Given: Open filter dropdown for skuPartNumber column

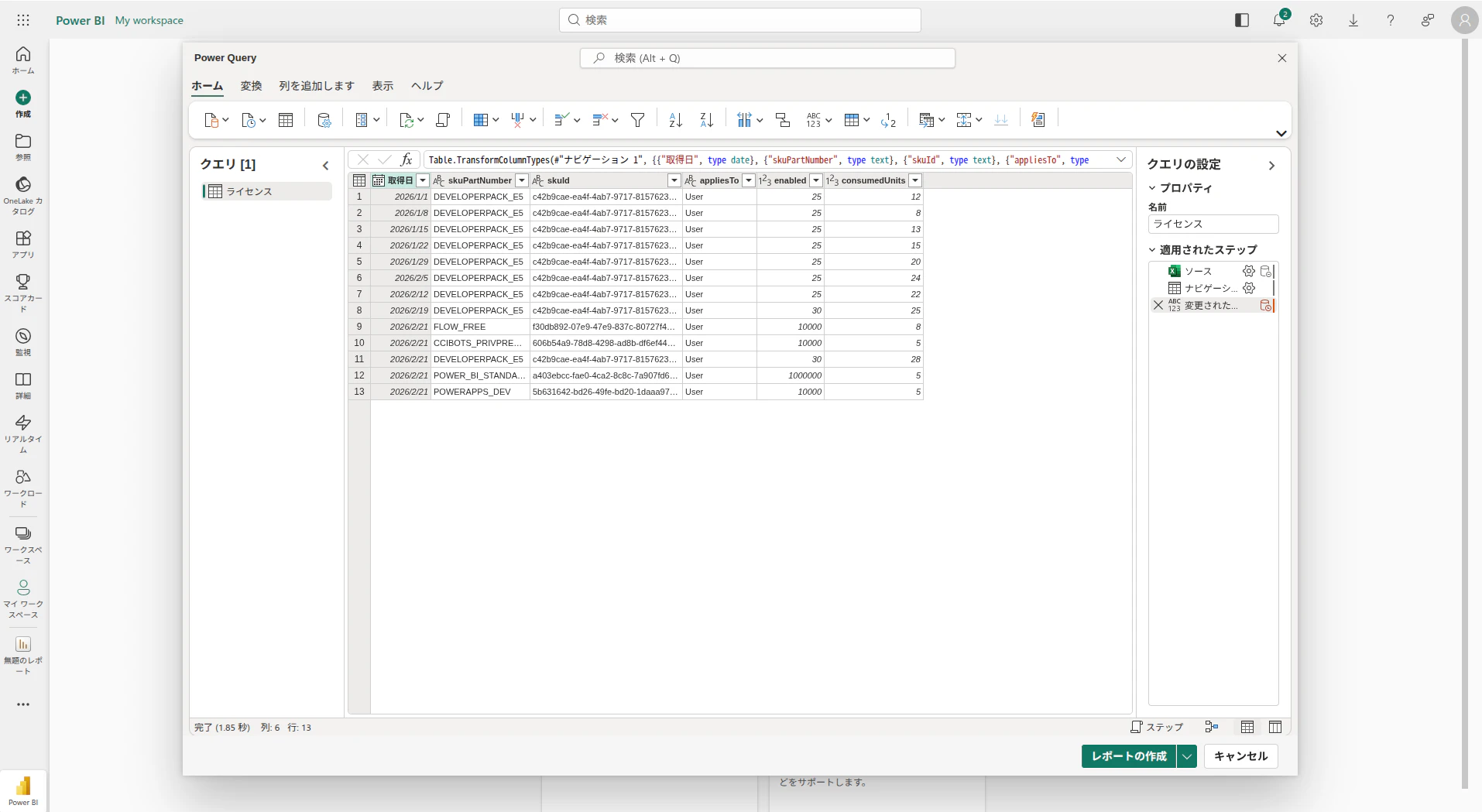Looking at the screenshot, I should (x=522, y=180).
